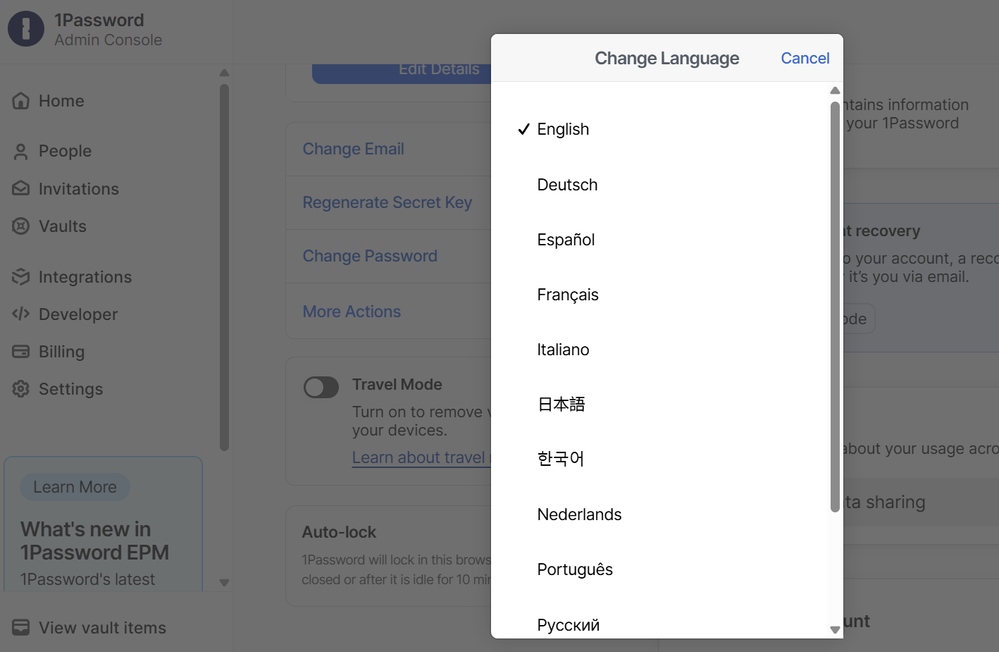
Task: Click the 1Password logo icon
Action: 26,29
